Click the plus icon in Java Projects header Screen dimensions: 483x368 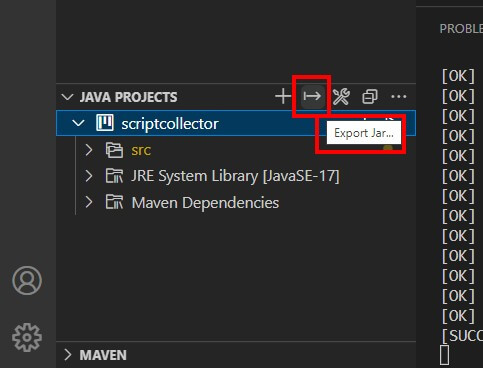(x=283, y=97)
